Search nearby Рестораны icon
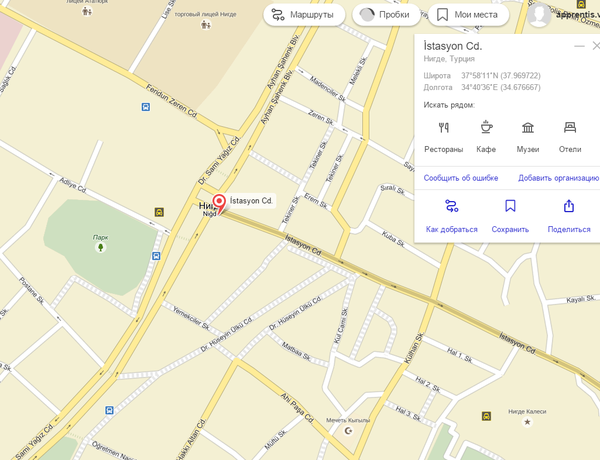This screenshot has height=460, width=600. [443, 127]
